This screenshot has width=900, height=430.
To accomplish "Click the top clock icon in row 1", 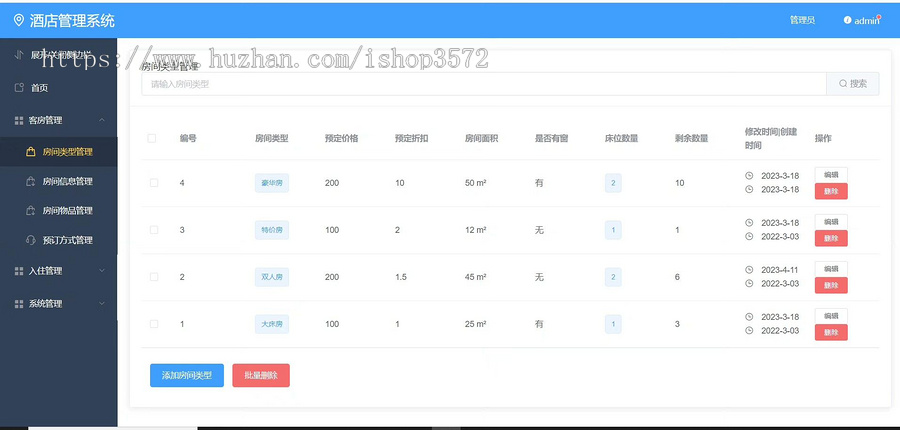I will (x=749, y=317).
